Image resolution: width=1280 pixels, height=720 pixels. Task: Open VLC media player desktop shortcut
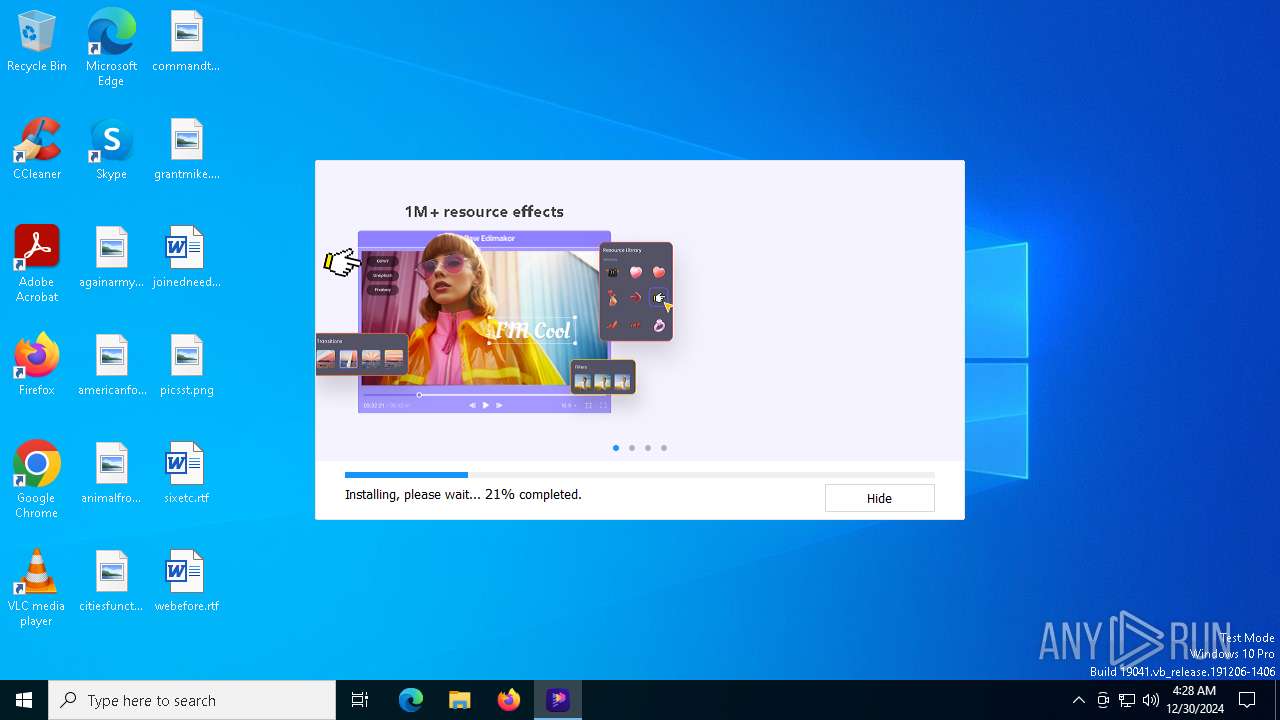37,588
